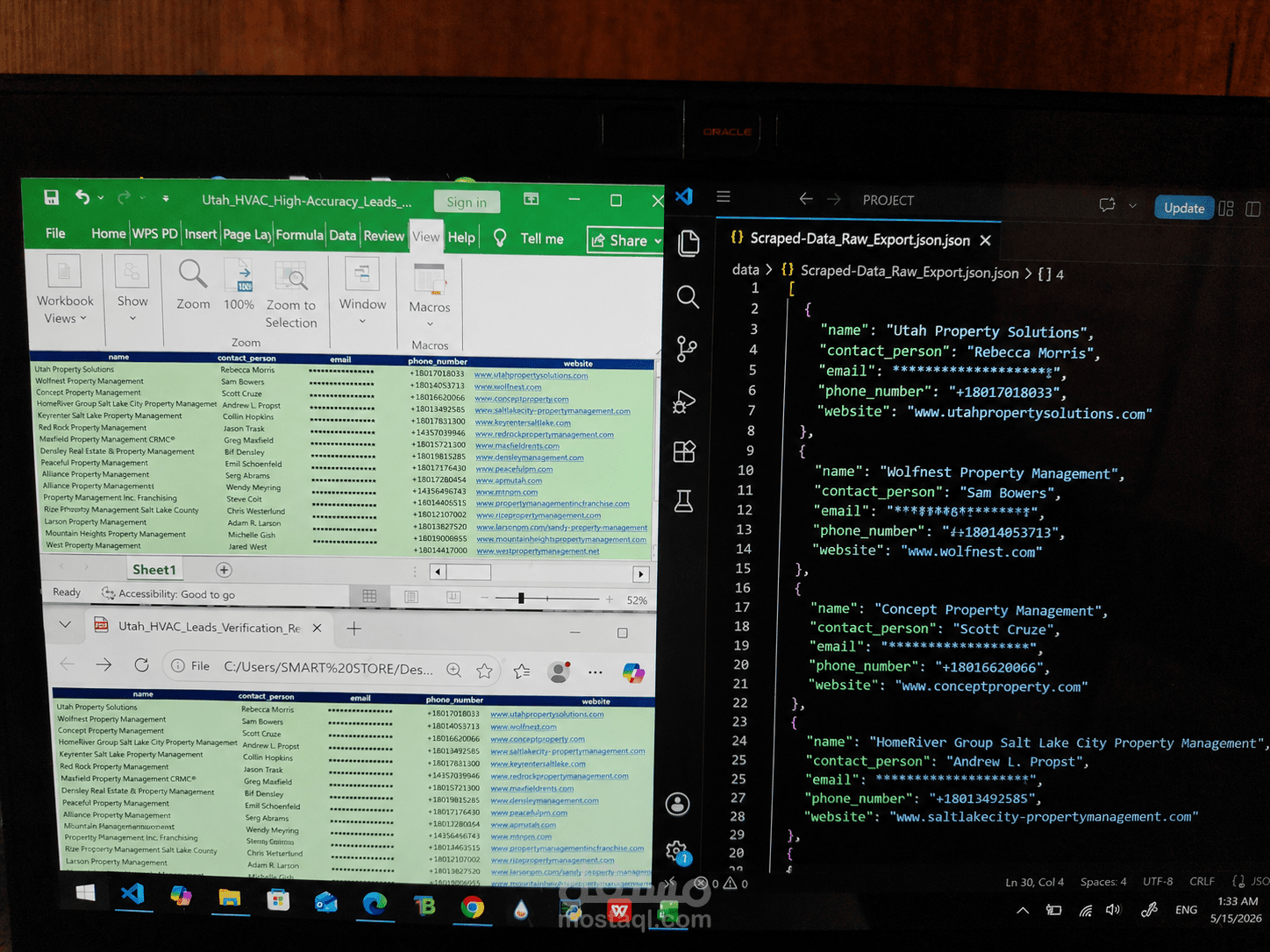Open the Data ribbon tab
The image size is (1270, 952).
click(x=343, y=235)
